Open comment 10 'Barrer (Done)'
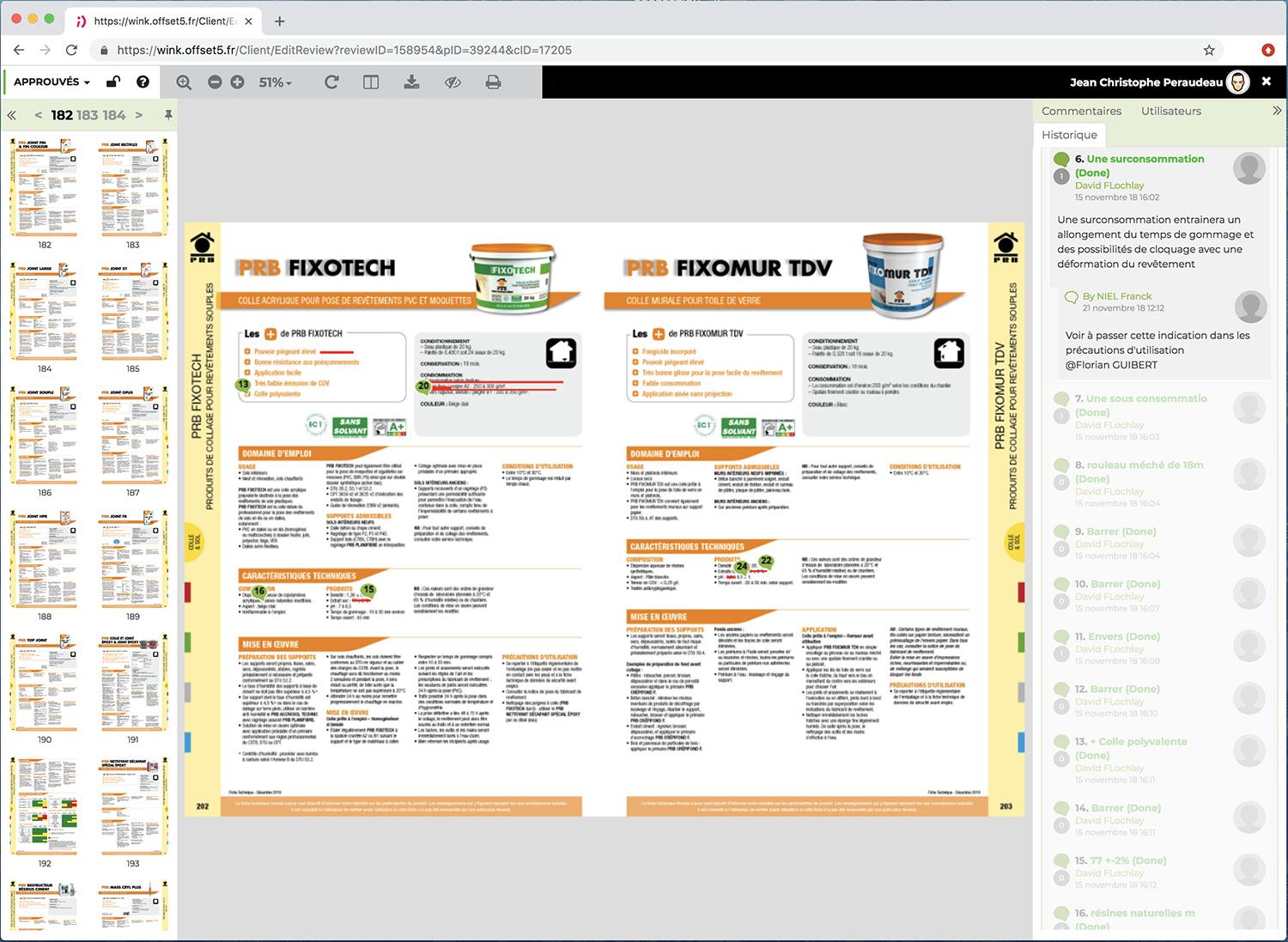1288x942 pixels. coord(1117,584)
